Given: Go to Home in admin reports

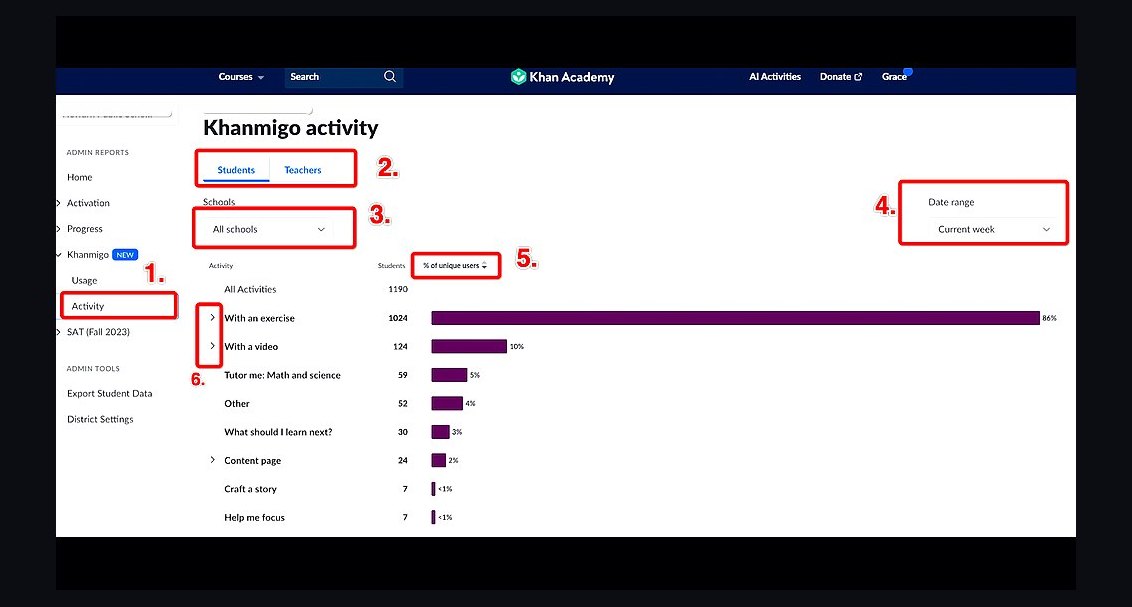Looking at the screenshot, I should pyautogui.click(x=79, y=178).
